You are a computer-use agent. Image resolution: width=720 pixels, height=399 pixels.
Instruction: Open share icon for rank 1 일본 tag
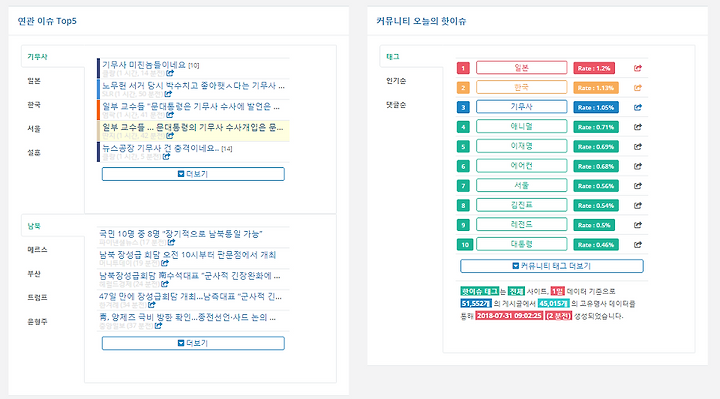pos(637,68)
